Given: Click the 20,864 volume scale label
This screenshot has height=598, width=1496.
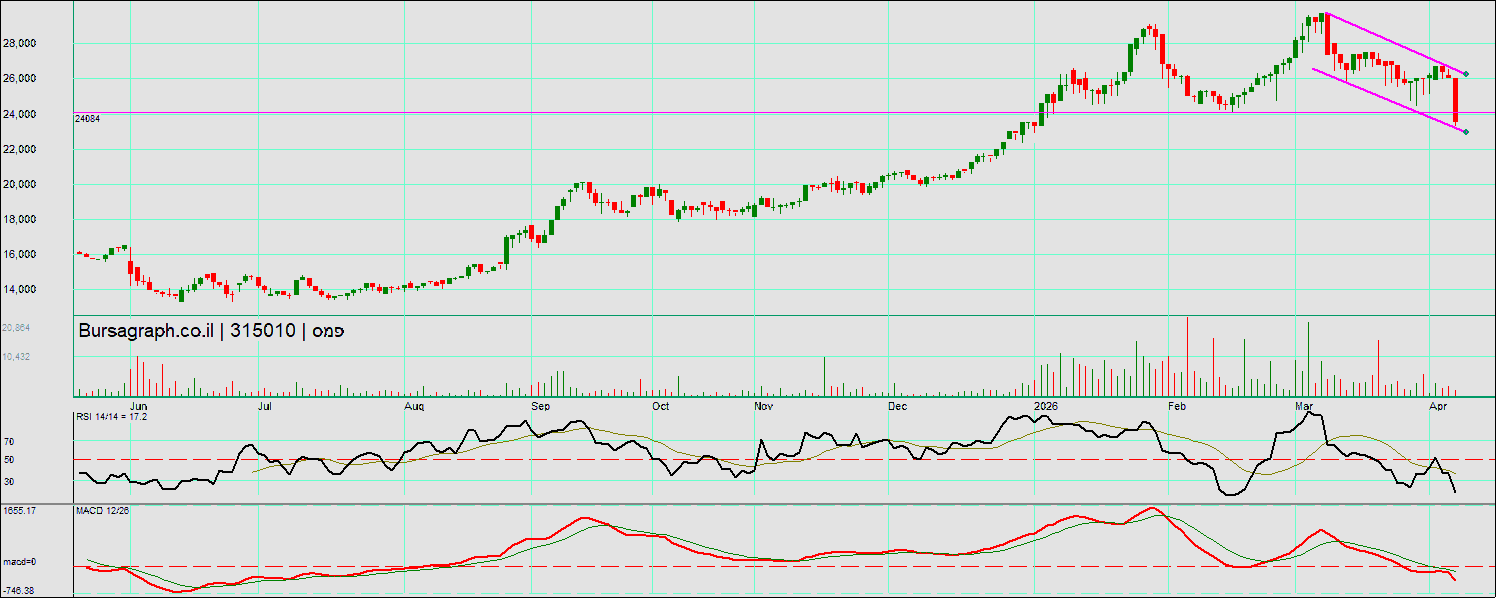Looking at the screenshot, I should pyautogui.click(x=16, y=328).
